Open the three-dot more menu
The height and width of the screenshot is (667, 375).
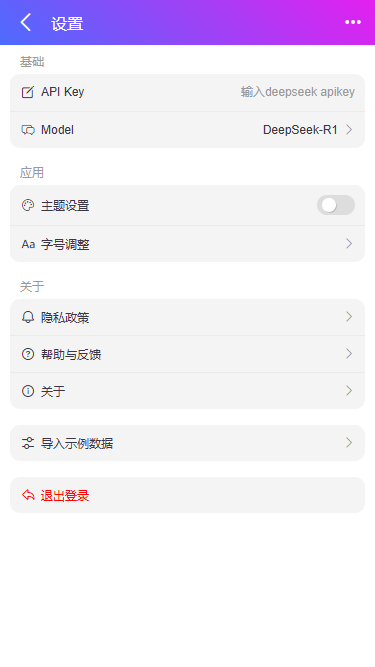[353, 22]
